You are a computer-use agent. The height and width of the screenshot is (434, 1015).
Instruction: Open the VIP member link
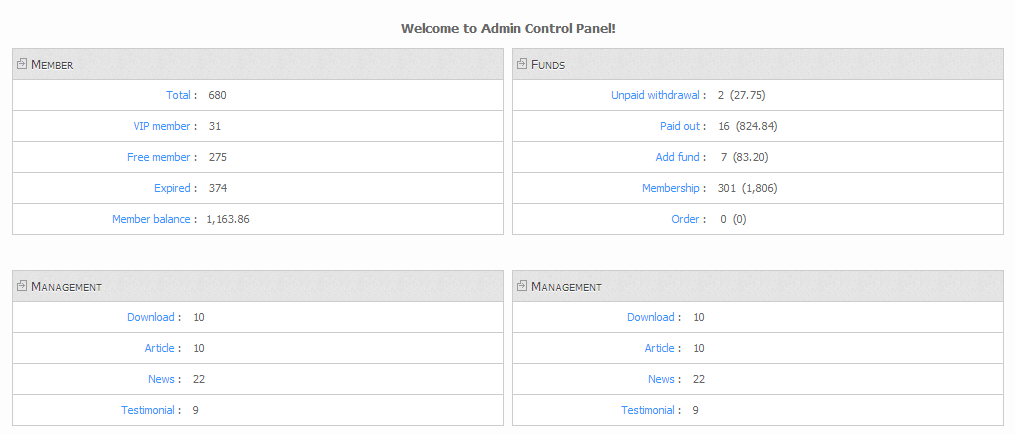coord(162,126)
